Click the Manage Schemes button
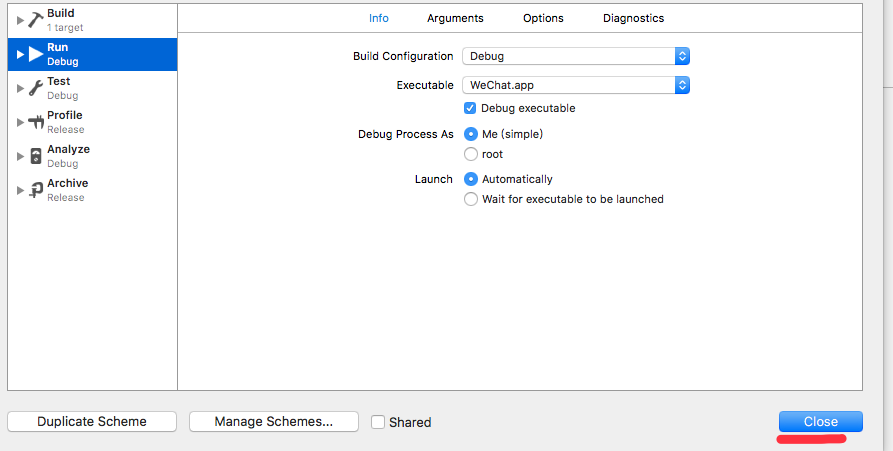The image size is (893, 451). click(x=274, y=421)
